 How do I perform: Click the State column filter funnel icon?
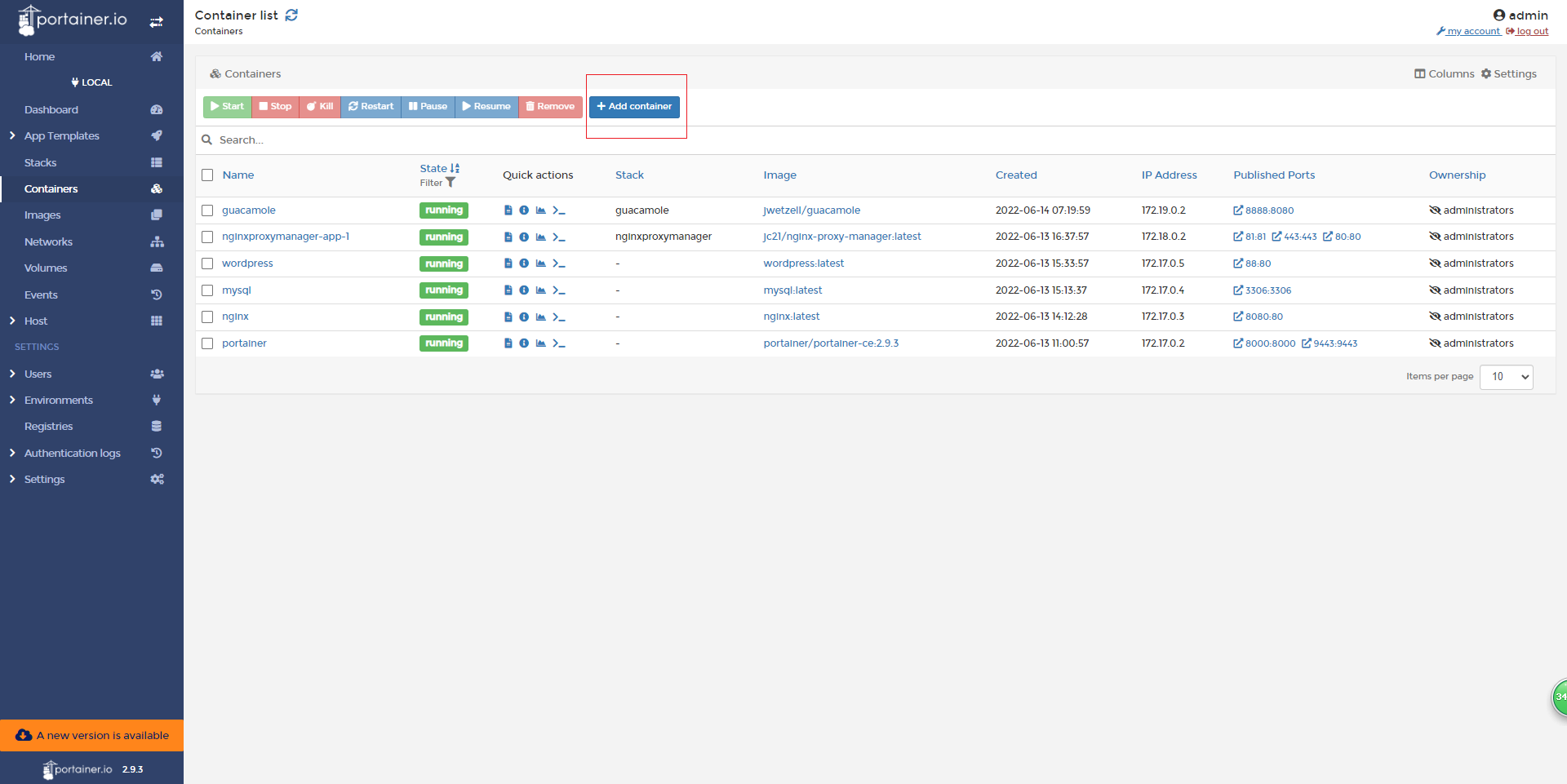(451, 183)
